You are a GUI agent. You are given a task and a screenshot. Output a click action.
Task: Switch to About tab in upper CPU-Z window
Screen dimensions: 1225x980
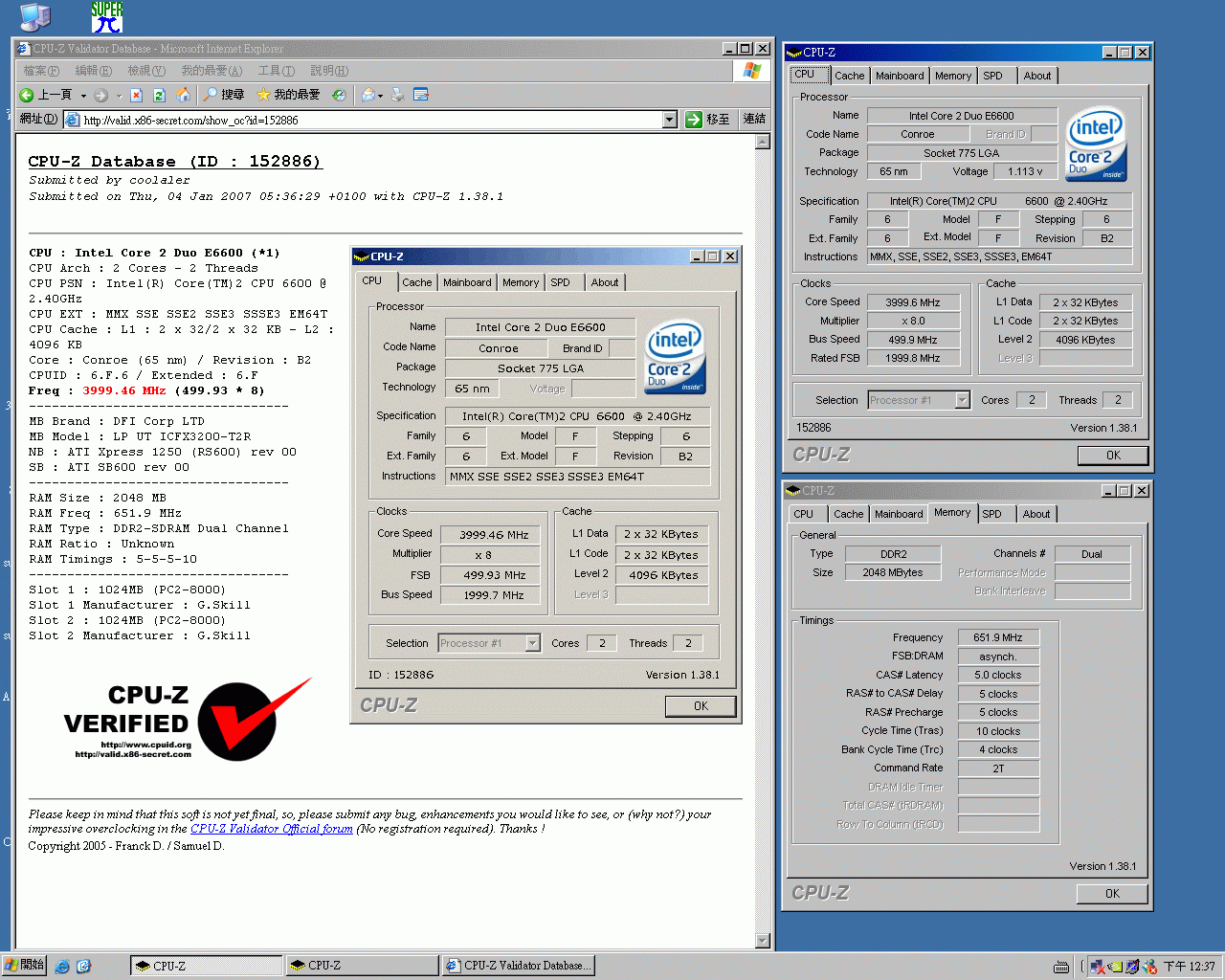pos(1037,76)
